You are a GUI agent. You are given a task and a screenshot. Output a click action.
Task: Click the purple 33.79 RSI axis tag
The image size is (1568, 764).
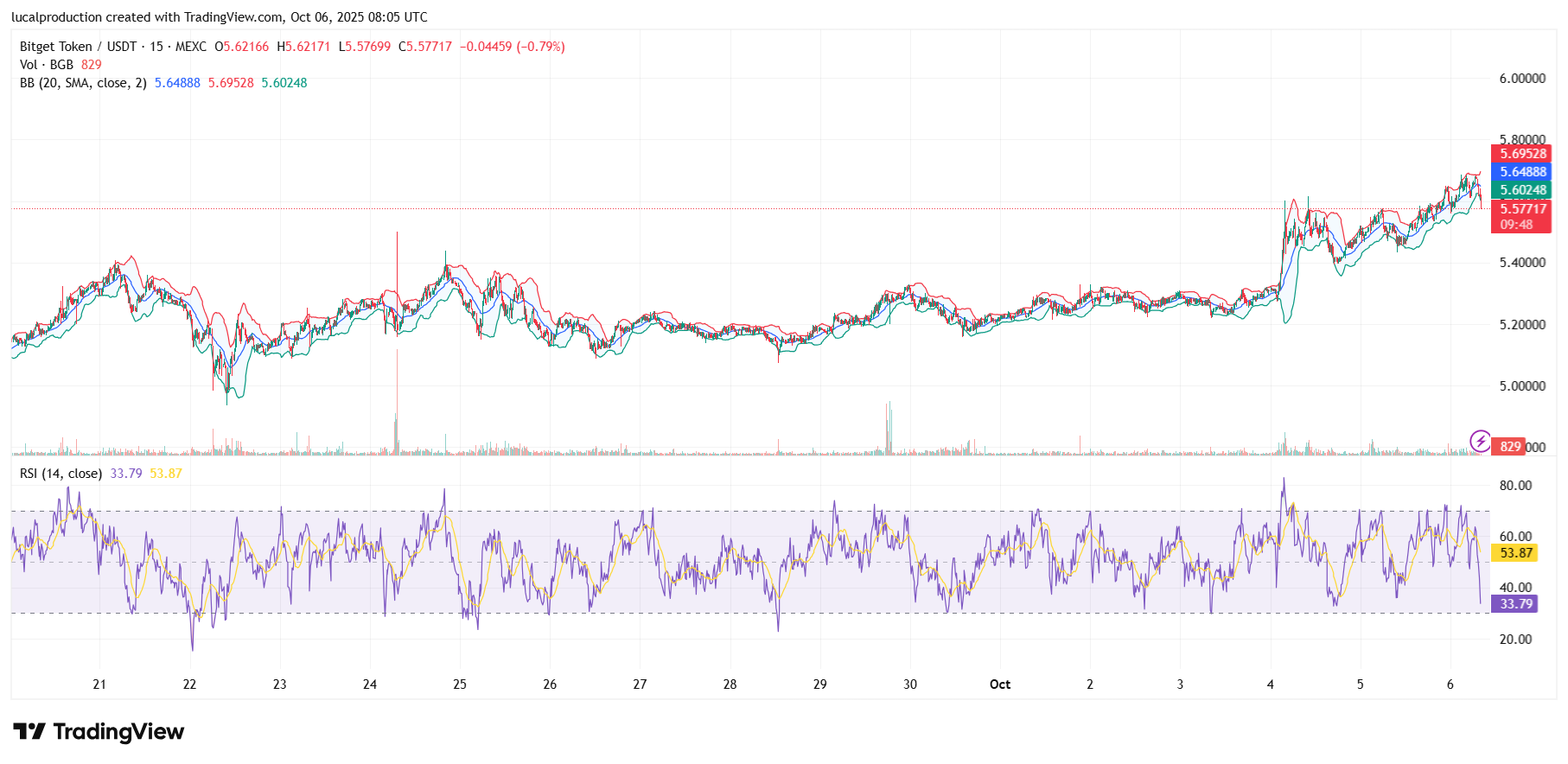[1515, 604]
